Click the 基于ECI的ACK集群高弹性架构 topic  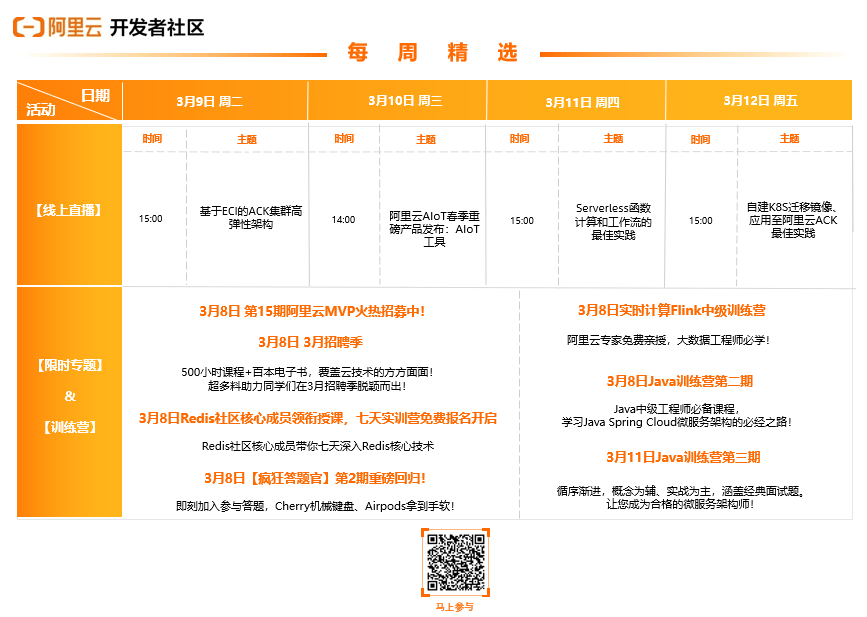pyautogui.click(x=251, y=217)
